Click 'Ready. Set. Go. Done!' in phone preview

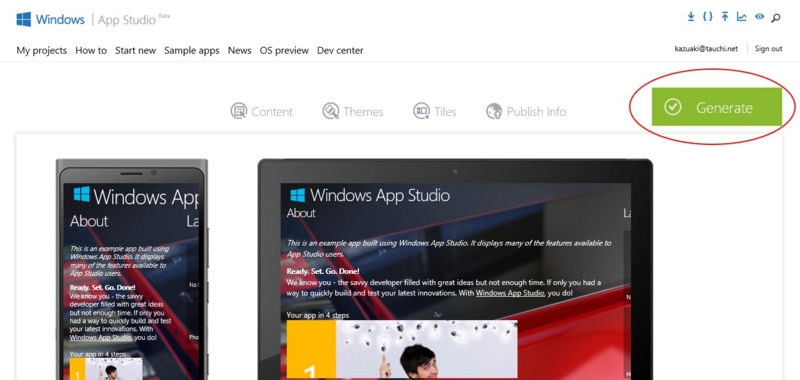tap(102, 287)
